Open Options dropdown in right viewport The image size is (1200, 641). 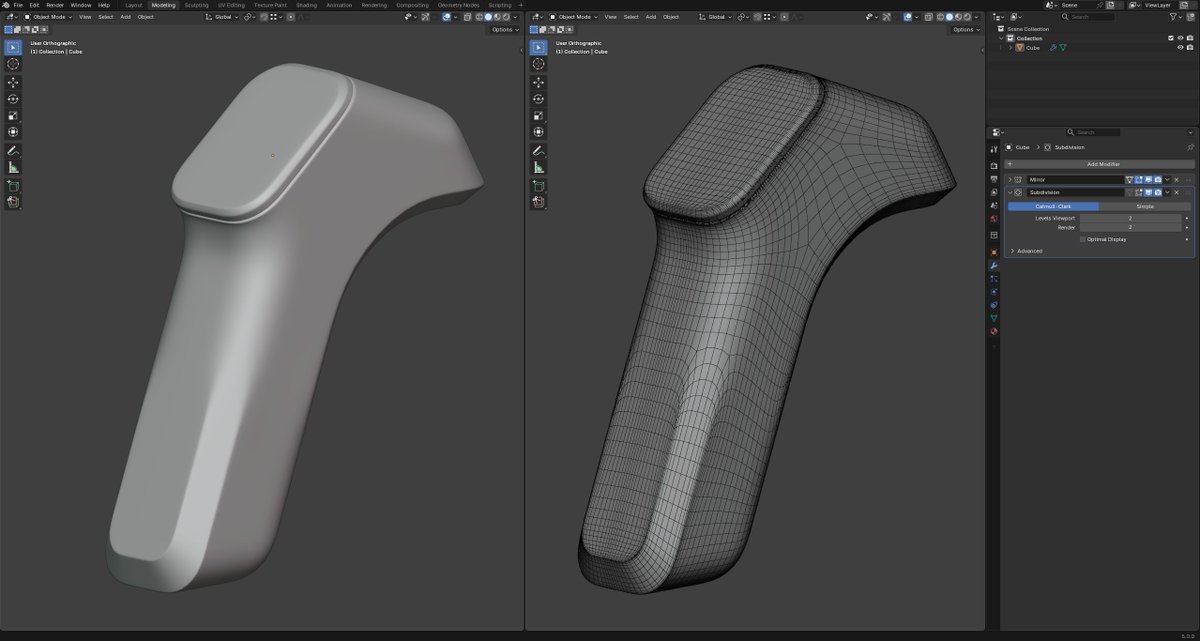tap(966, 30)
